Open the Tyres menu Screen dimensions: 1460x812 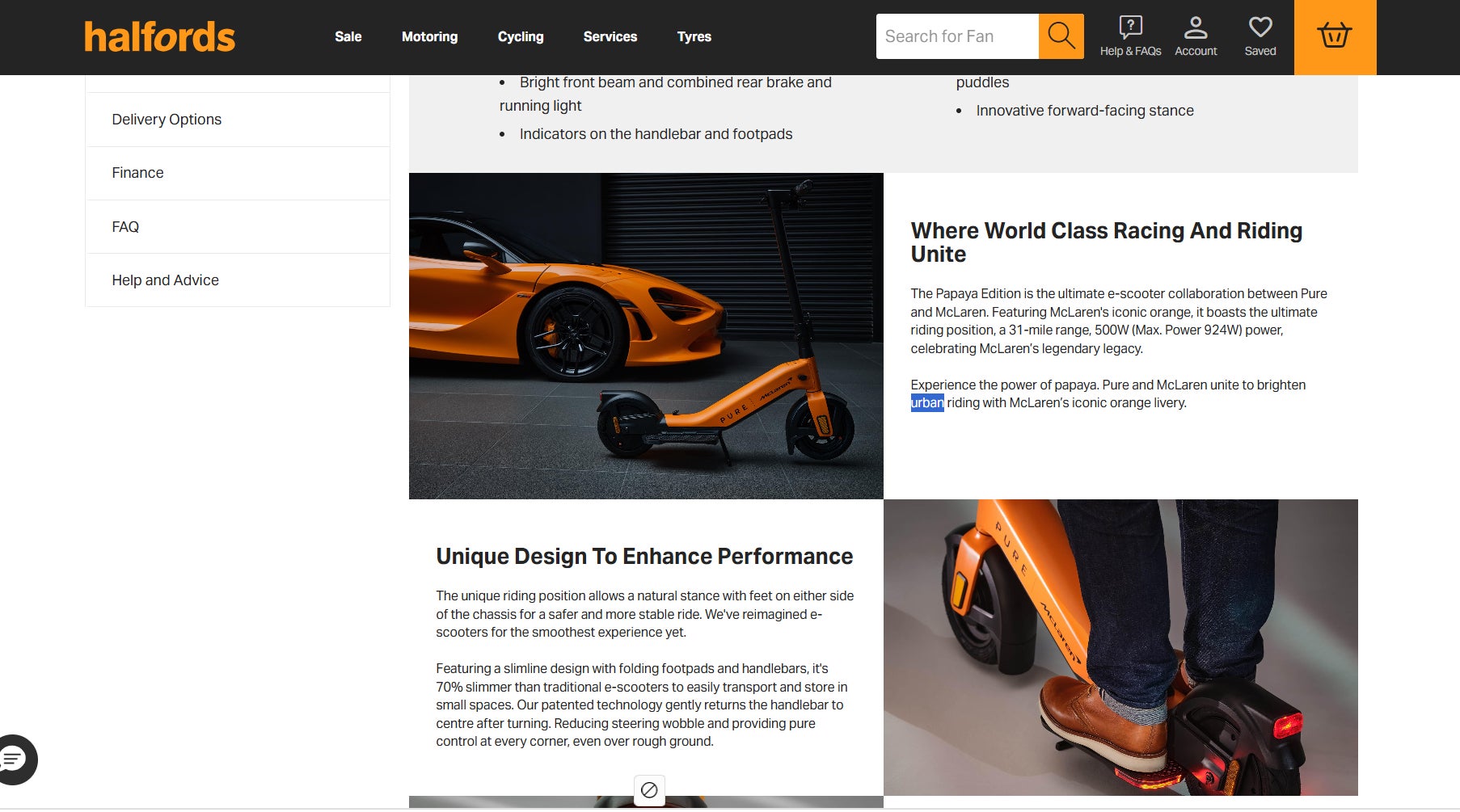(694, 36)
